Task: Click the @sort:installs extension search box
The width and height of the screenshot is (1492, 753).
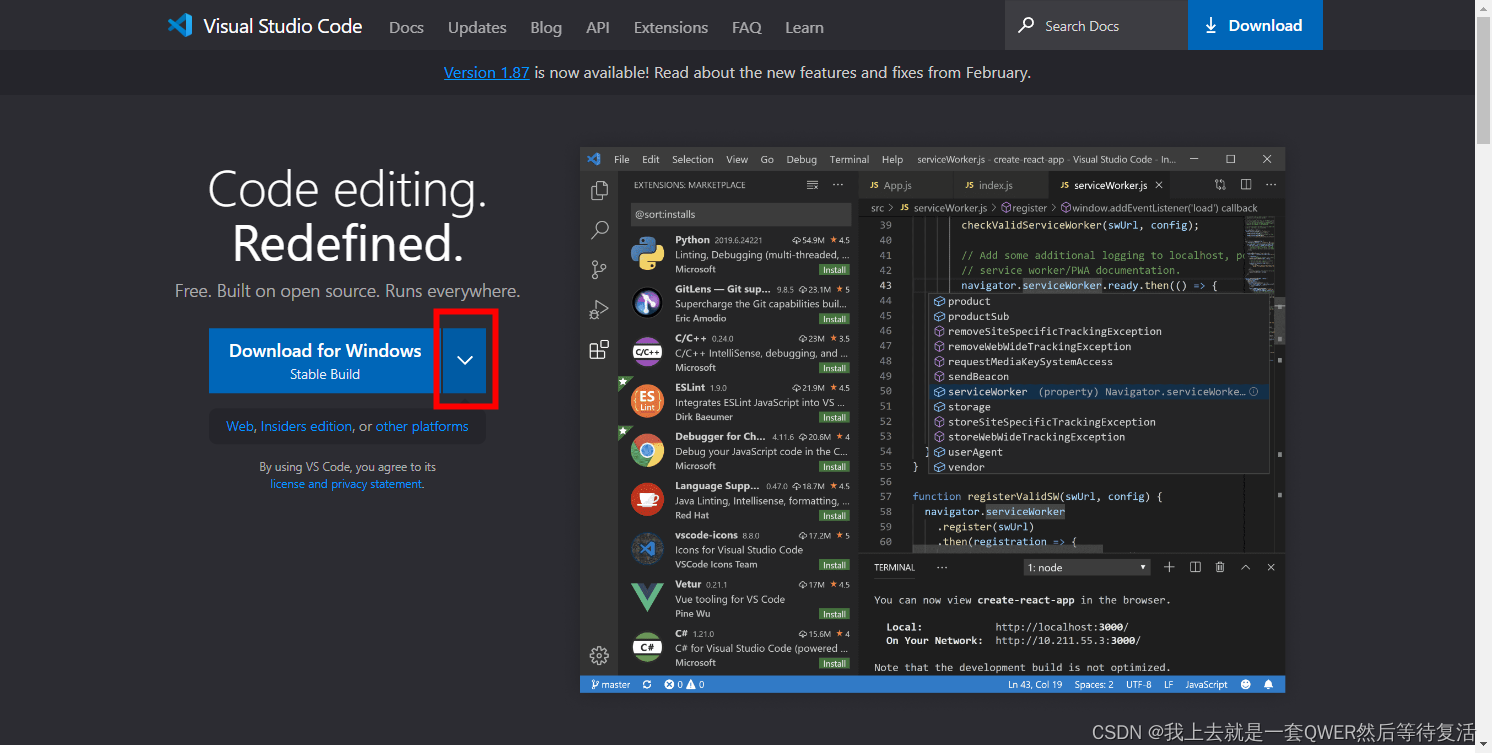Action: pos(741,214)
